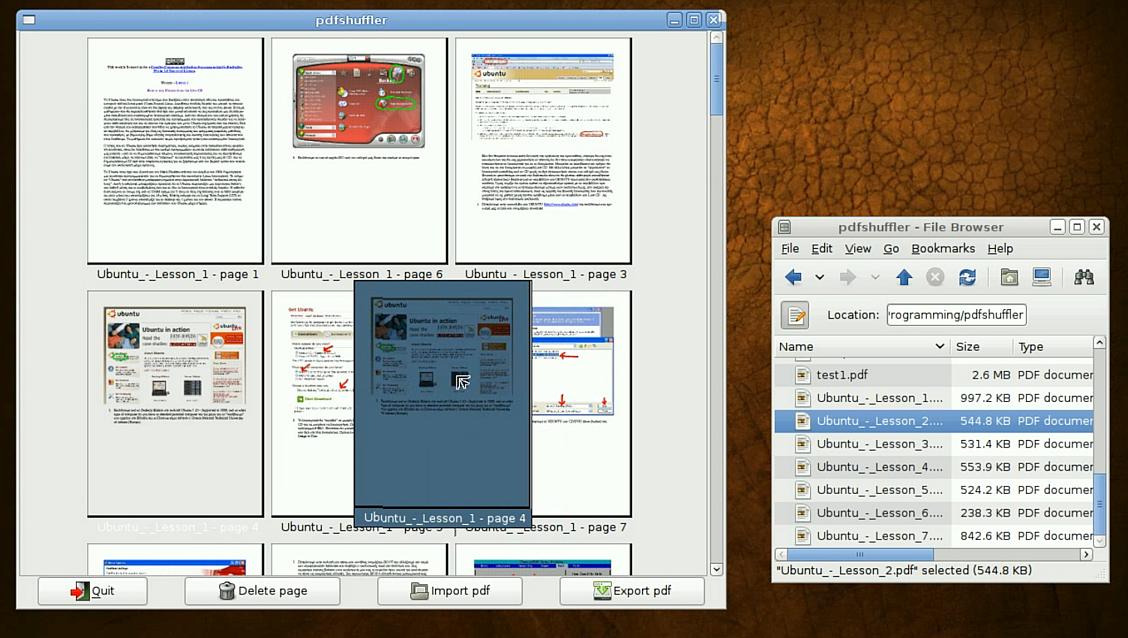Open the Help menu

click(x=1000, y=248)
